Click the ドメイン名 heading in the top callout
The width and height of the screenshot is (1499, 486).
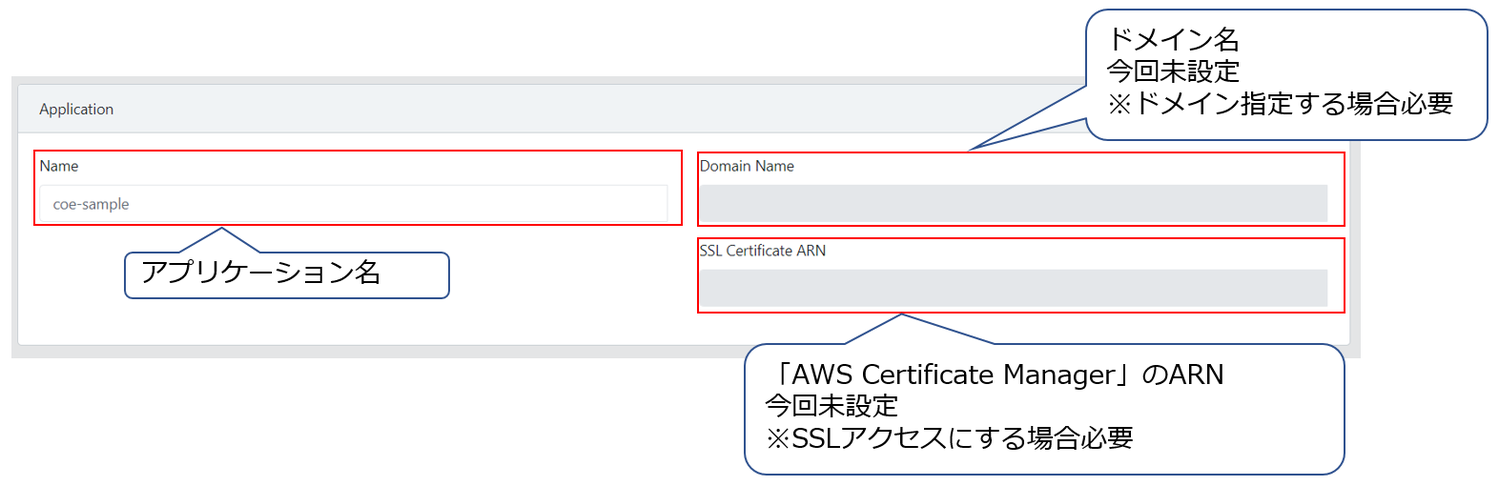(x=1172, y=40)
